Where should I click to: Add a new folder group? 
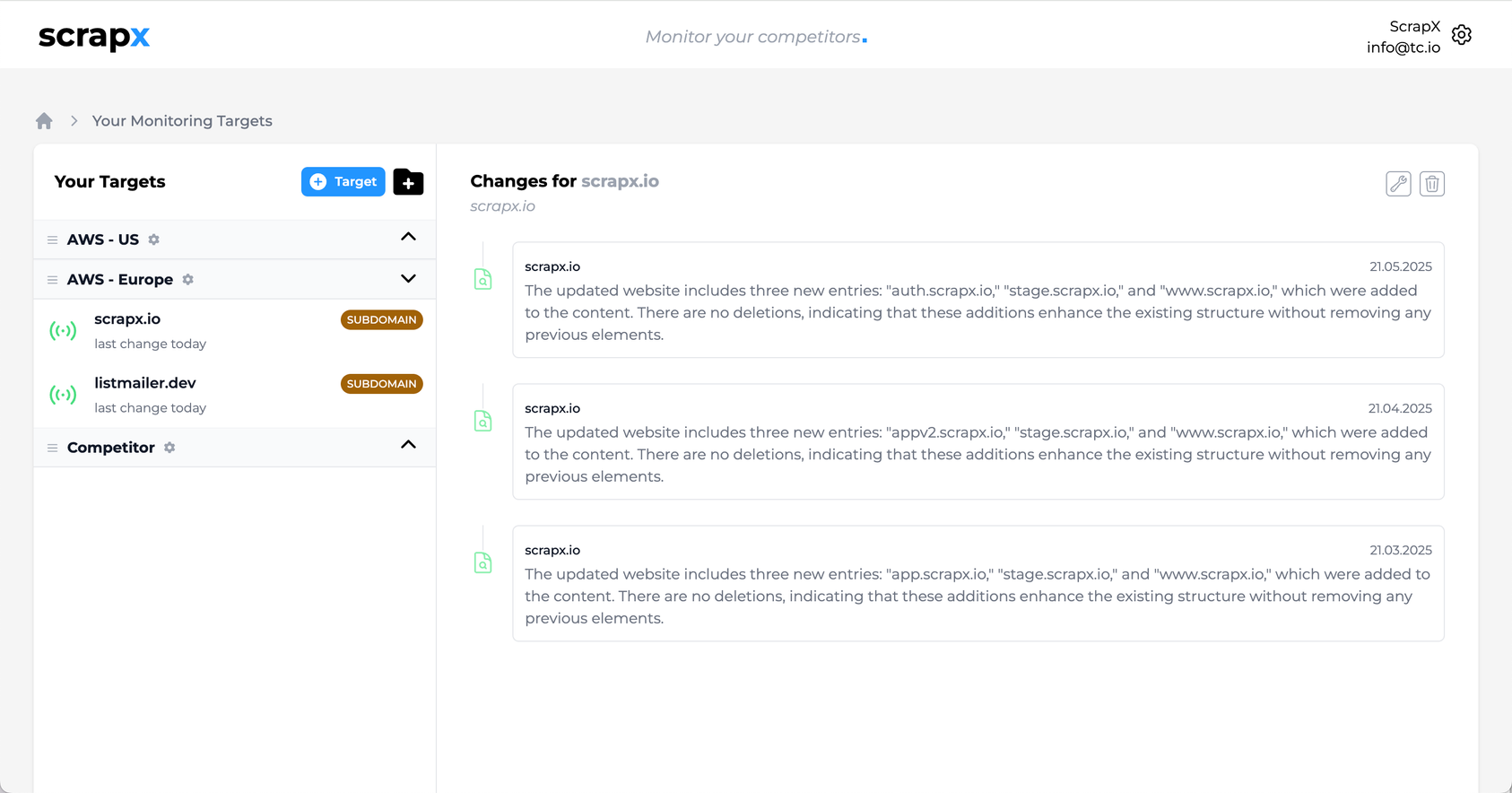(408, 182)
